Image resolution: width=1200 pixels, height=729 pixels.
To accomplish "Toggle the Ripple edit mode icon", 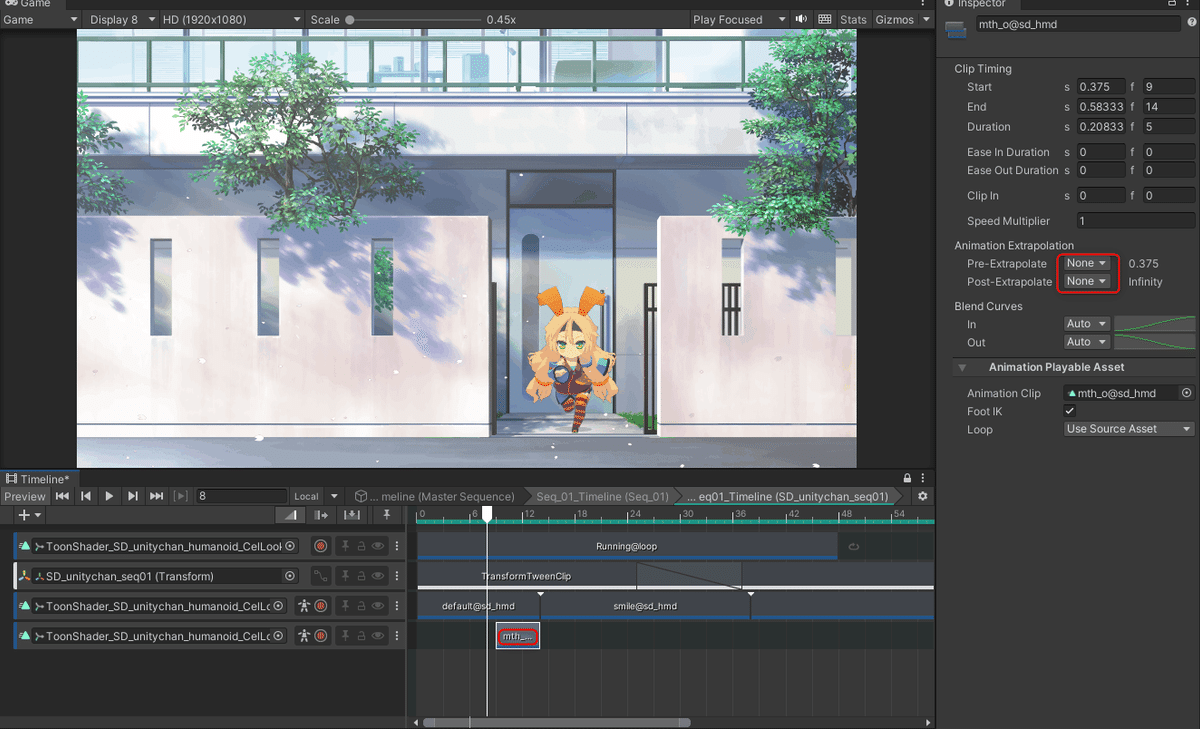I will pyautogui.click(x=321, y=515).
